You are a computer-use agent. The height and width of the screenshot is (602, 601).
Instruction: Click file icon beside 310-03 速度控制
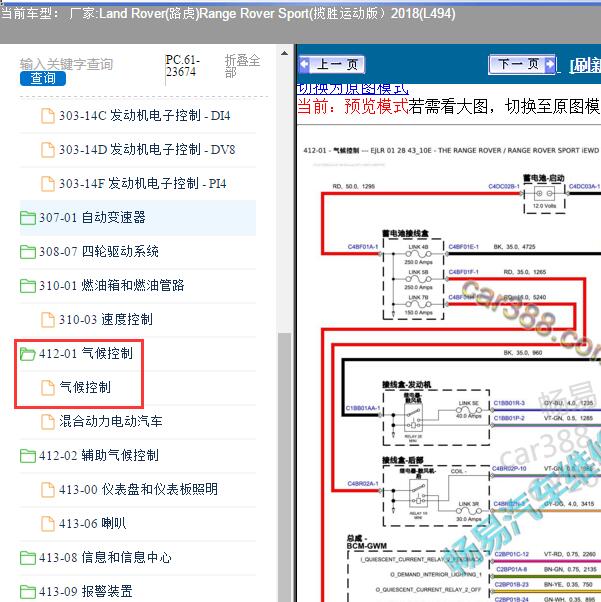pyautogui.click(x=48, y=320)
